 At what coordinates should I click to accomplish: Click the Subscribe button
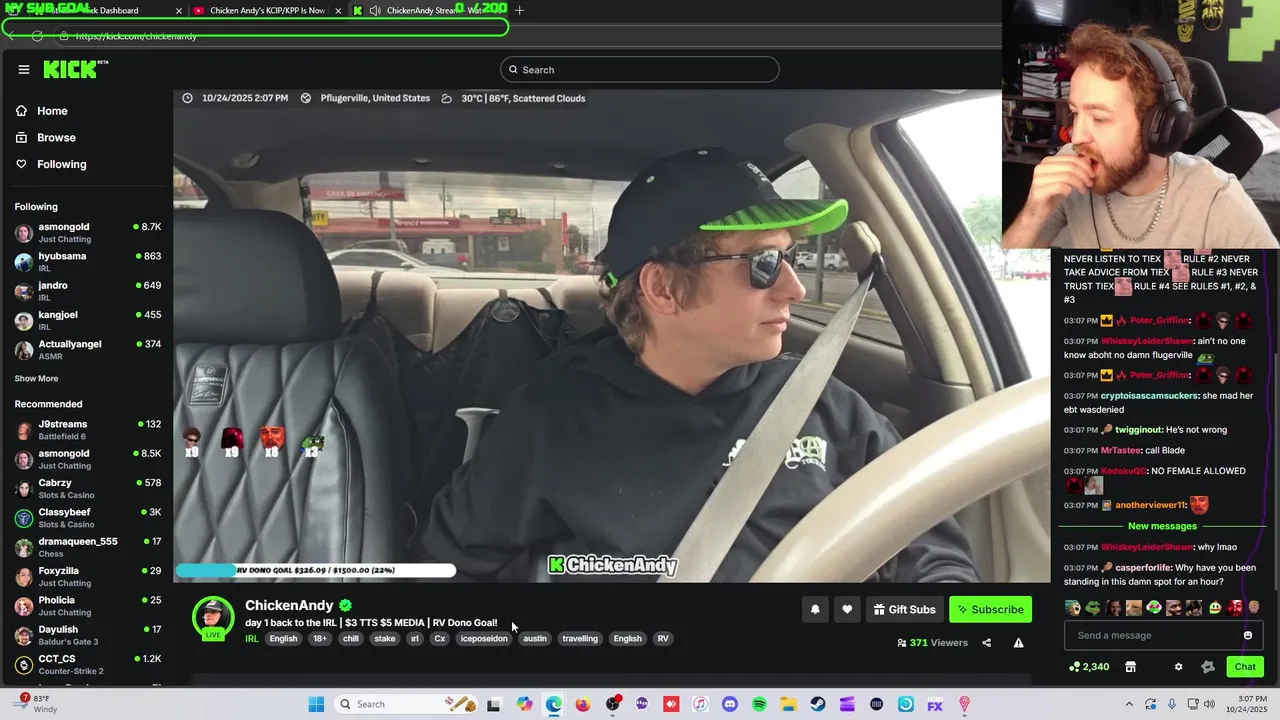990,609
